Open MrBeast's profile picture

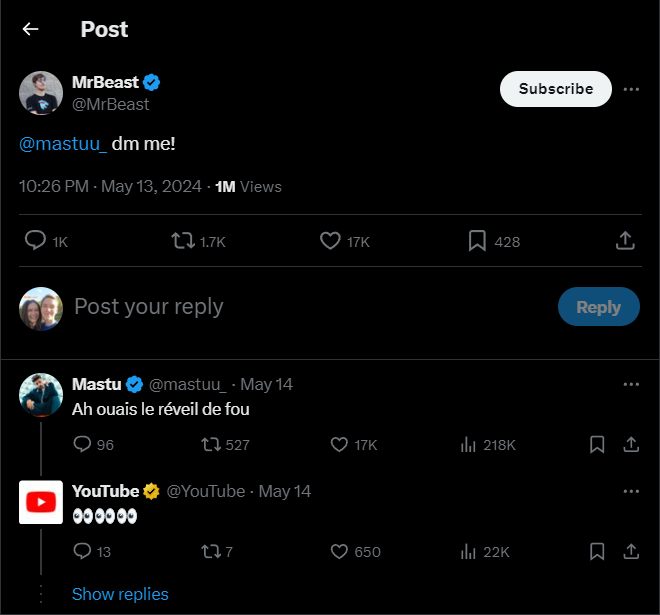[41, 93]
